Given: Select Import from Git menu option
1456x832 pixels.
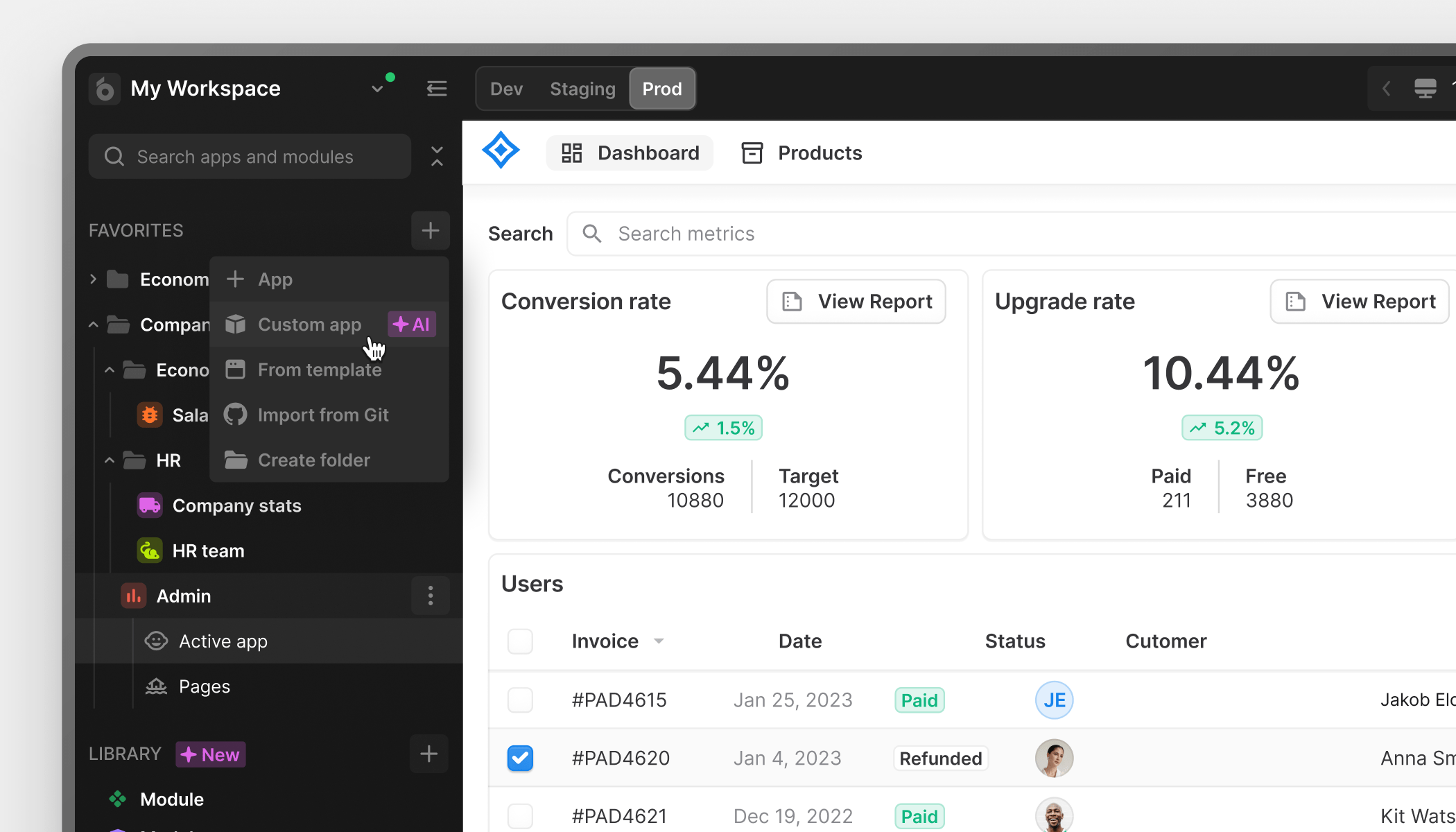Looking at the screenshot, I should click(x=322, y=415).
